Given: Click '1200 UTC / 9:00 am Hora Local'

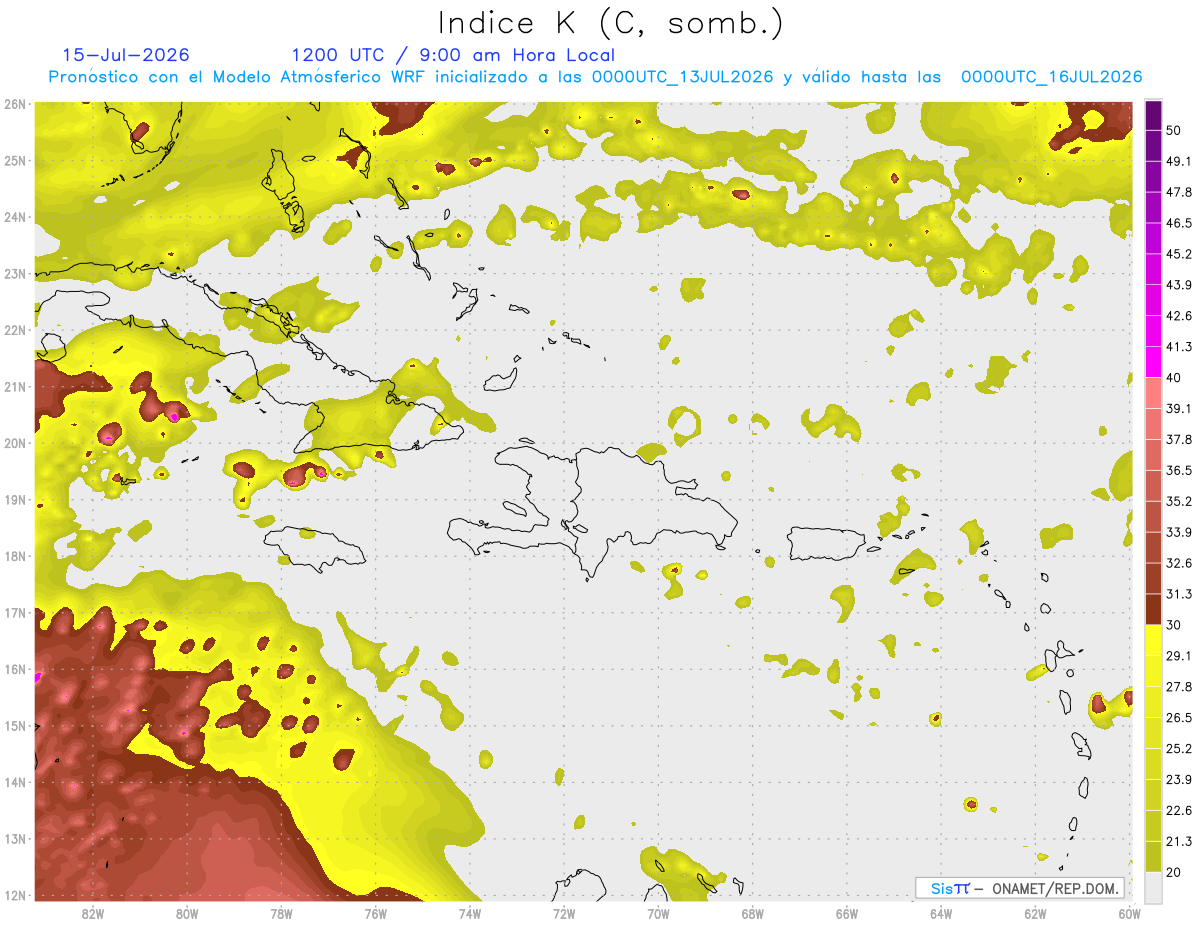Looking at the screenshot, I should [x=453, y=56].
